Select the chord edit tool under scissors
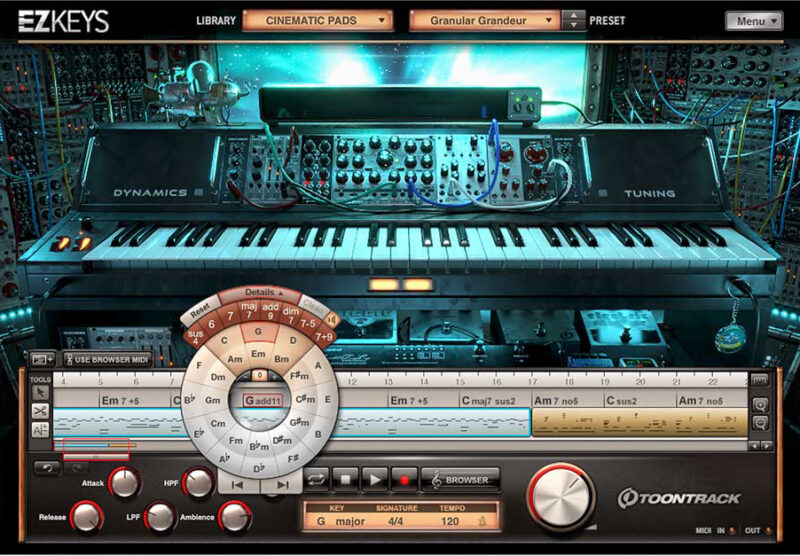Screen dimensions: 800x556 pos(40,429)
